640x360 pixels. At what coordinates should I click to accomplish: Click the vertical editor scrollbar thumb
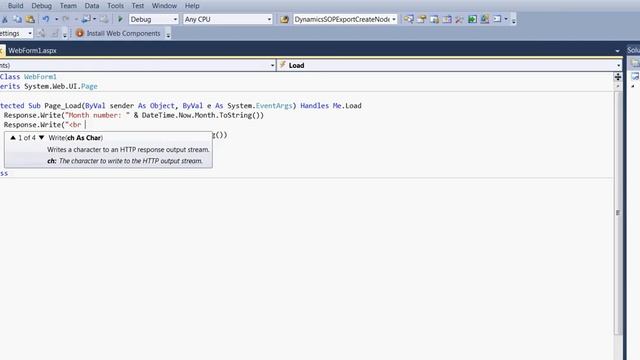(618, 212)
